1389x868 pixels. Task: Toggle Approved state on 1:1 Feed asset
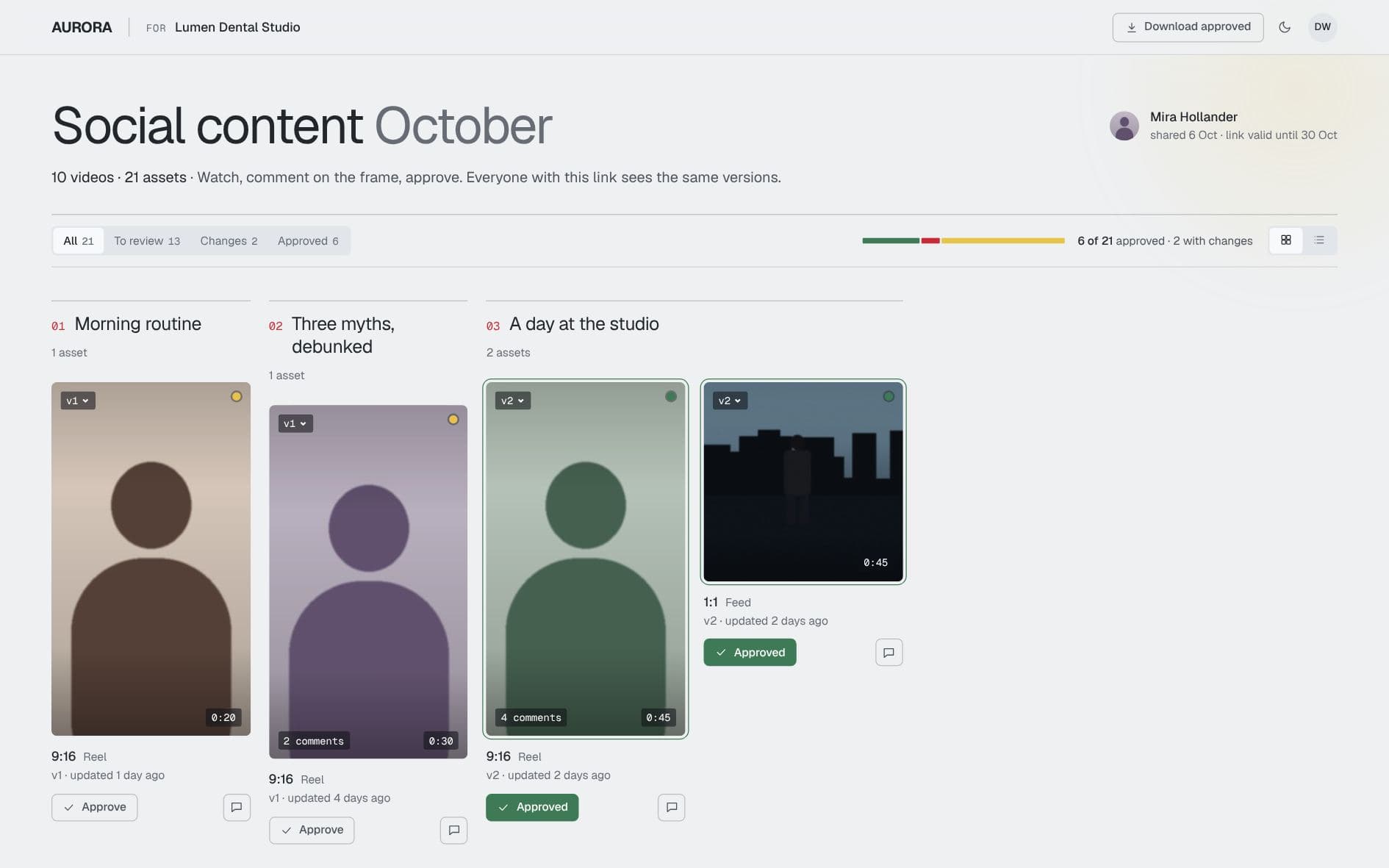tap(750, 653)
